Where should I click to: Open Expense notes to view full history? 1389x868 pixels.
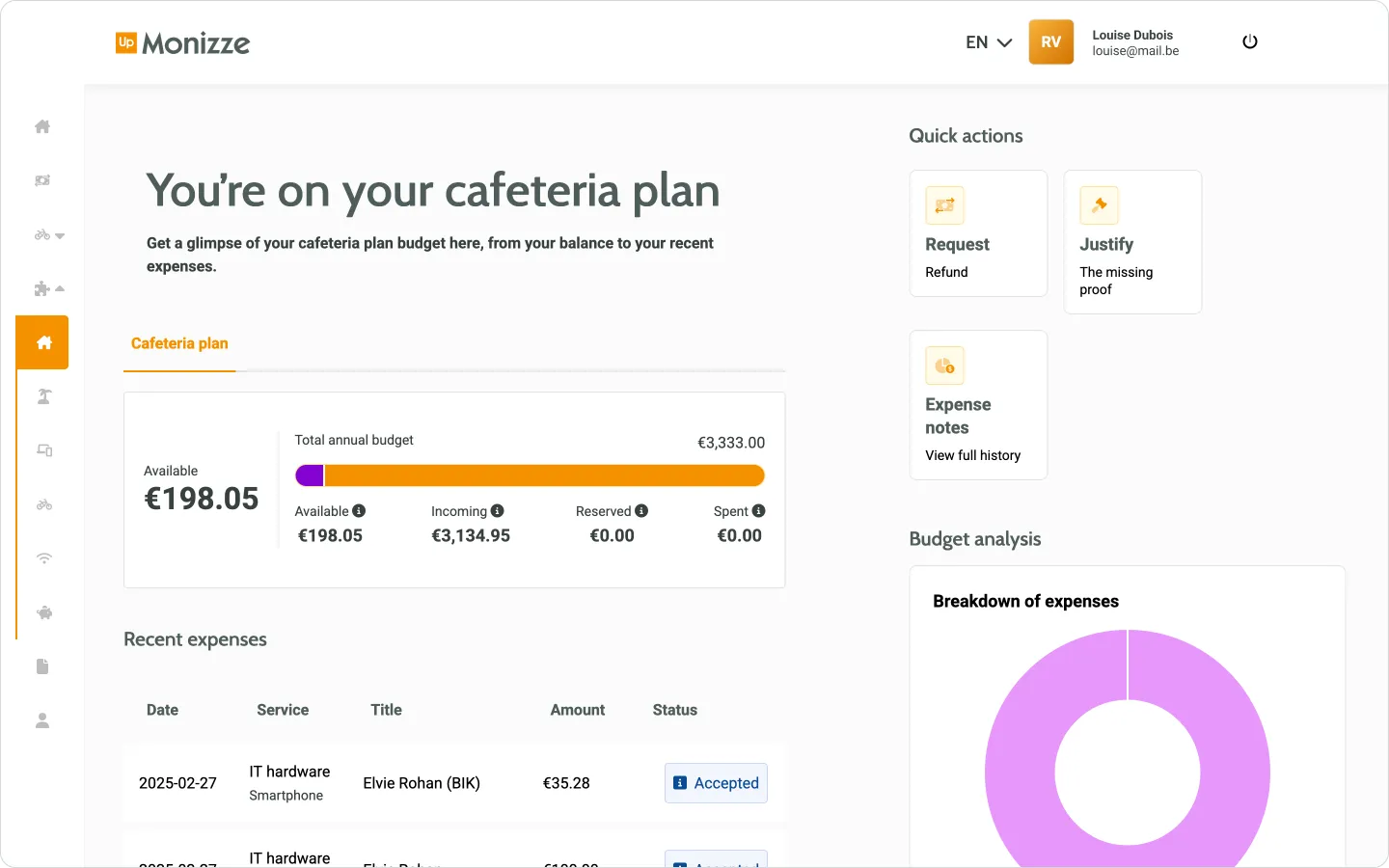pyautogui.click(x=977, y=405)
